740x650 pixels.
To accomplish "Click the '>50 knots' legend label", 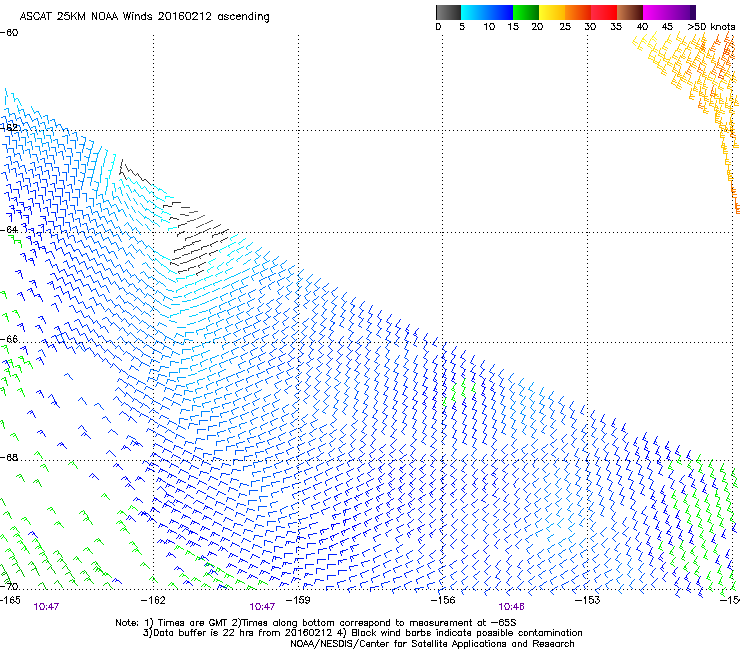I will coord(711,26).
